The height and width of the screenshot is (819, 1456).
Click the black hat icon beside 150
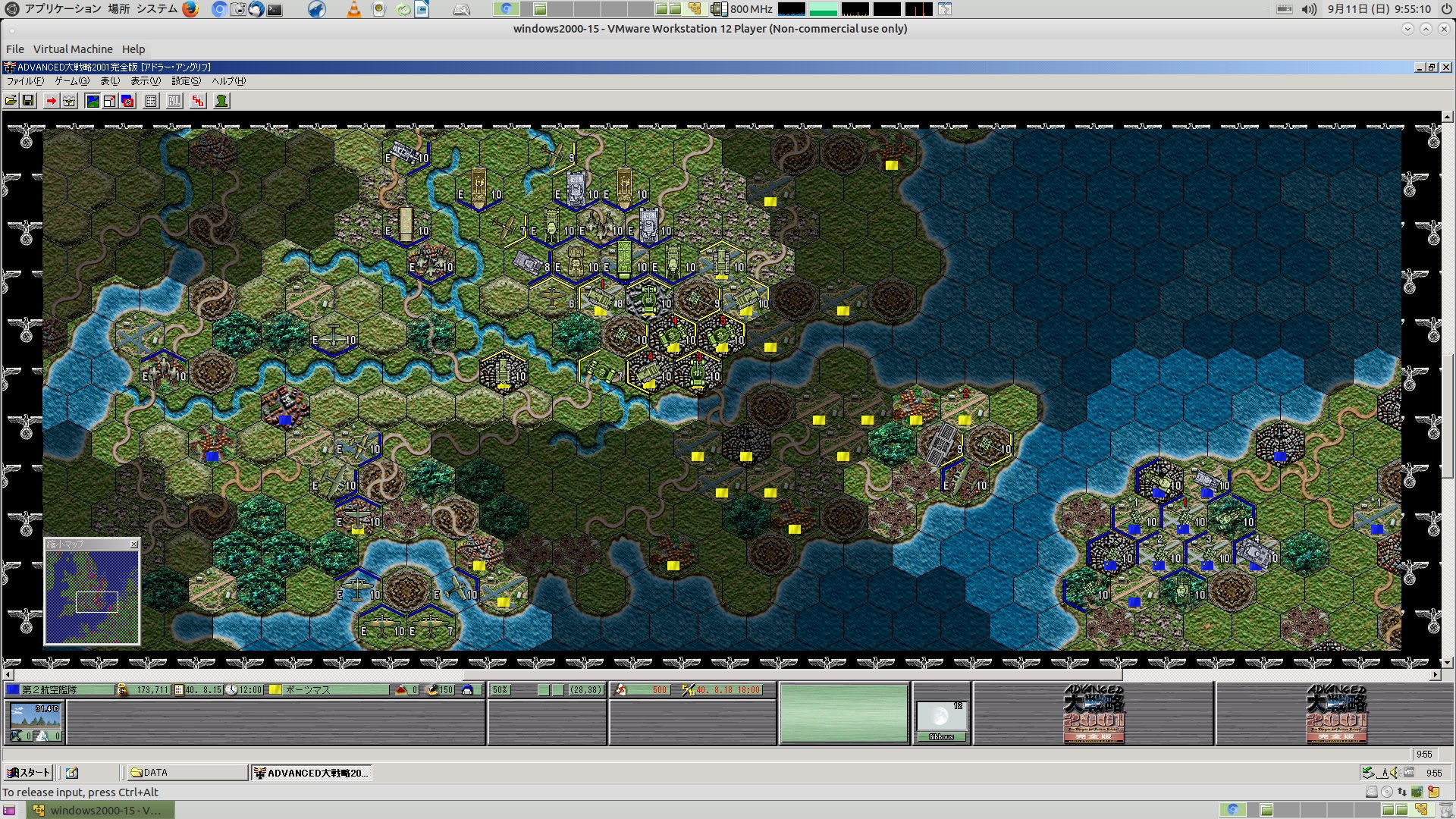point(432,689)
